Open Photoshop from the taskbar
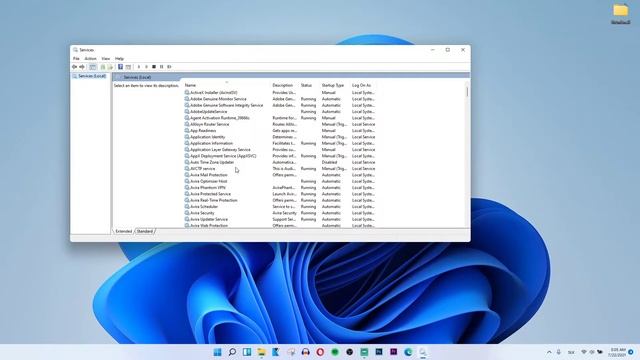 point(379,352)
